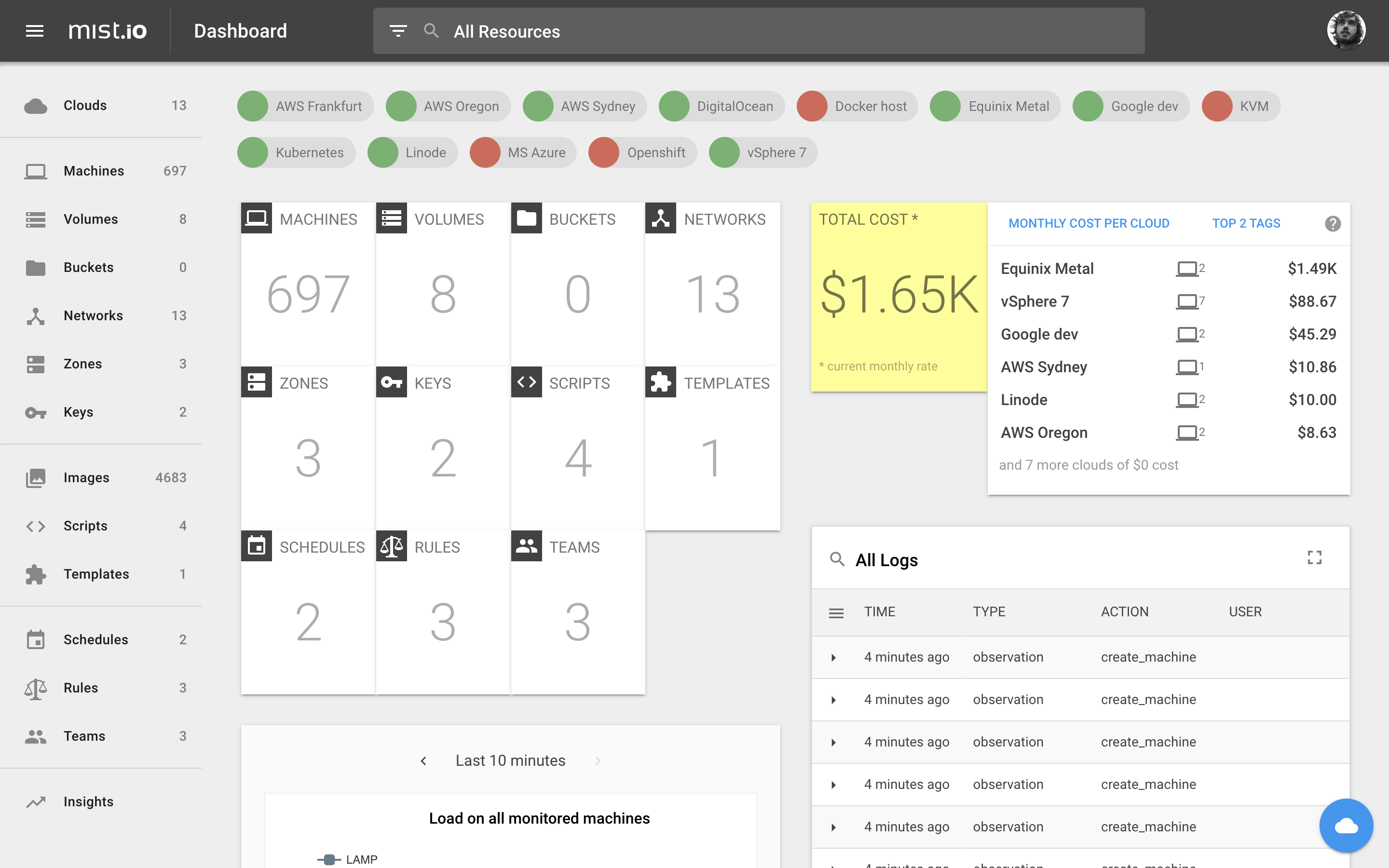1389x868 pixels.
Task: Click the SCRIPTS tile code icon
Action: (526, 382)
